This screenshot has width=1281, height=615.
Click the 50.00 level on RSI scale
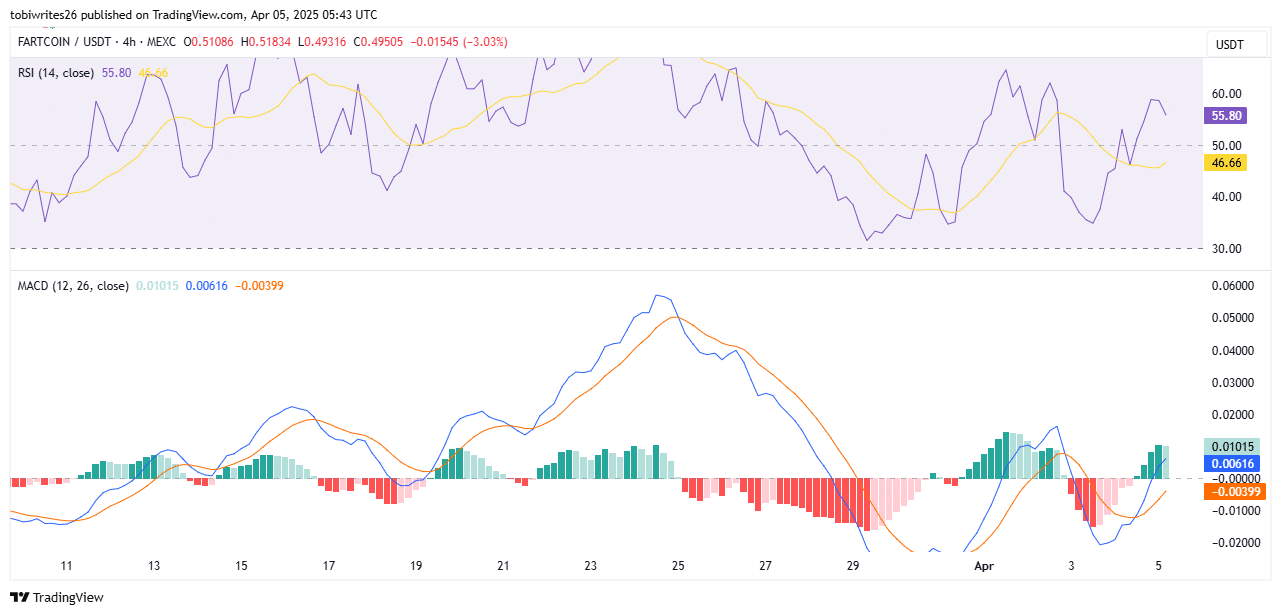pyautogui.click(x=1226, y=145)
